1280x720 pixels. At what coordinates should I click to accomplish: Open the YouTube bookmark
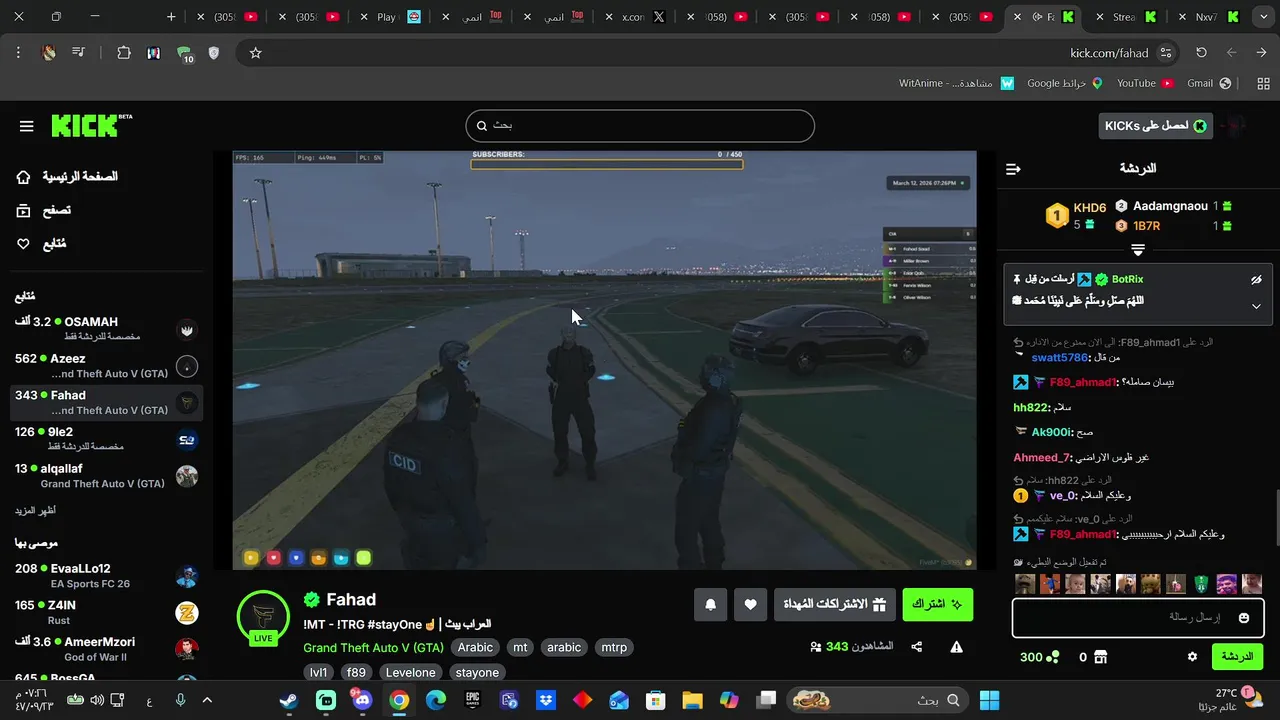pyautogui.click(x=1144, y=83)
